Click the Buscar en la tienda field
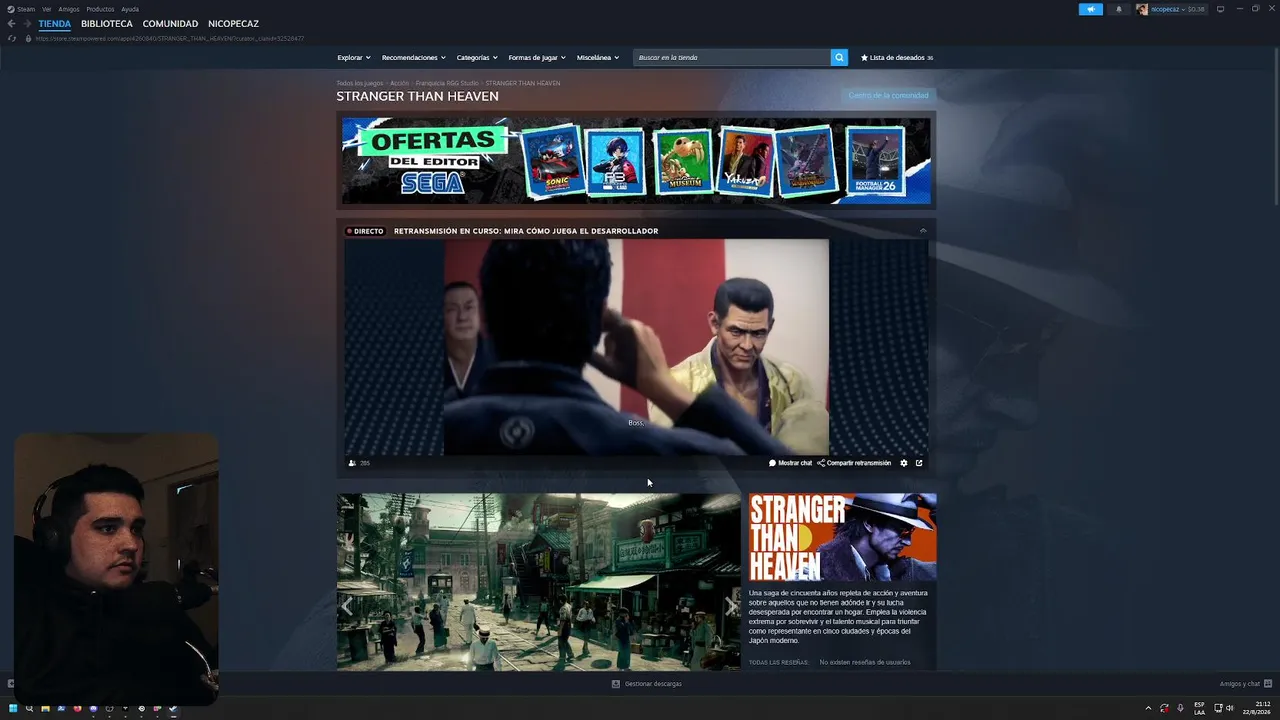 click(732, 57)
